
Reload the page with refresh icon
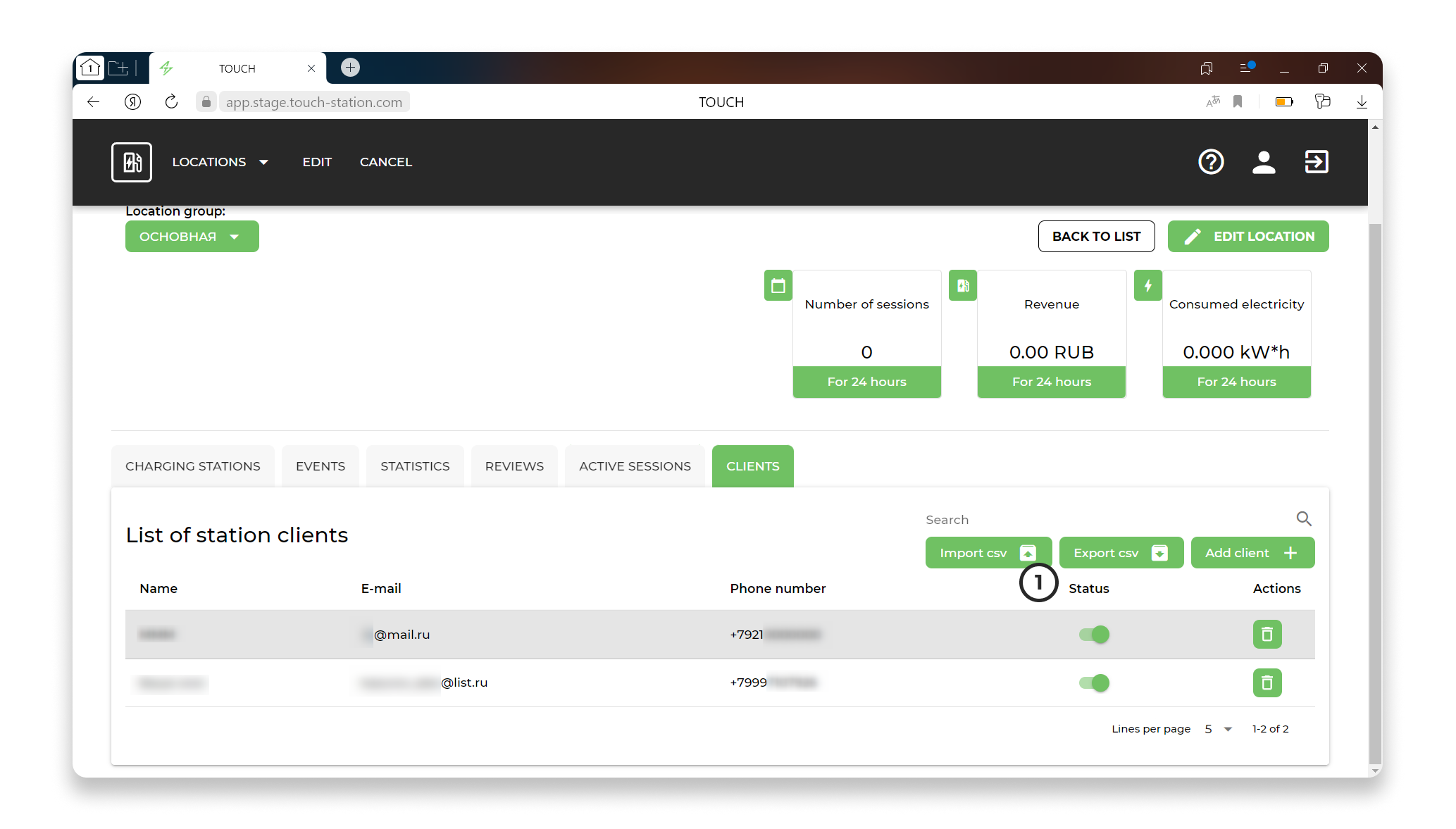coord(171,102)
